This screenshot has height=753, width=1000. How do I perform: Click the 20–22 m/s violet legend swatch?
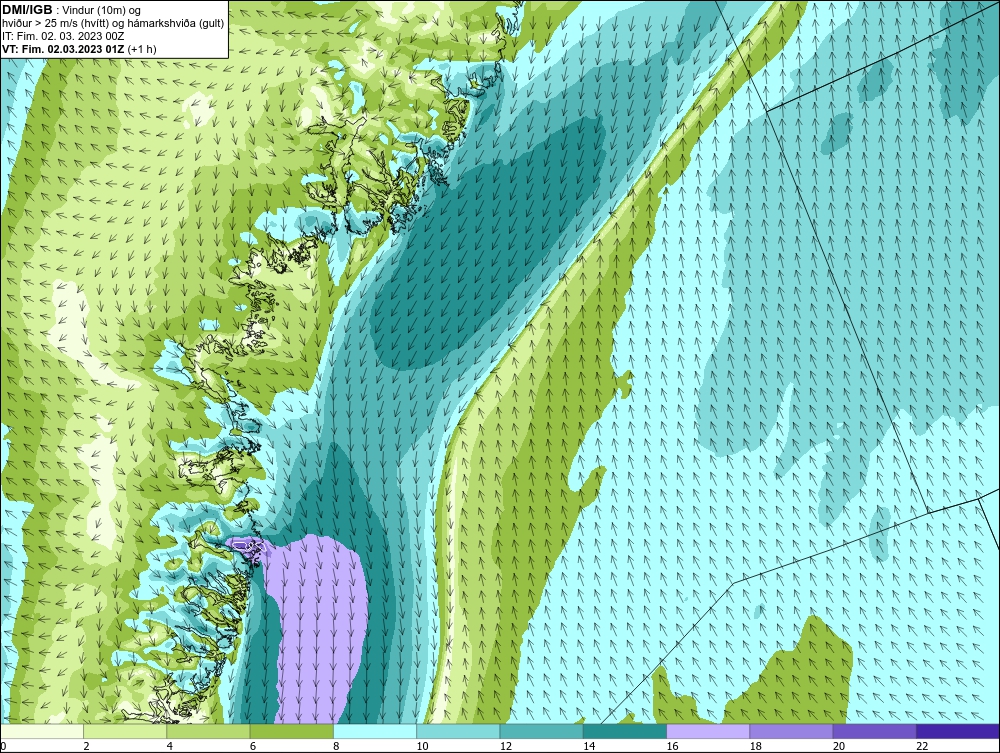pos(874,731)
